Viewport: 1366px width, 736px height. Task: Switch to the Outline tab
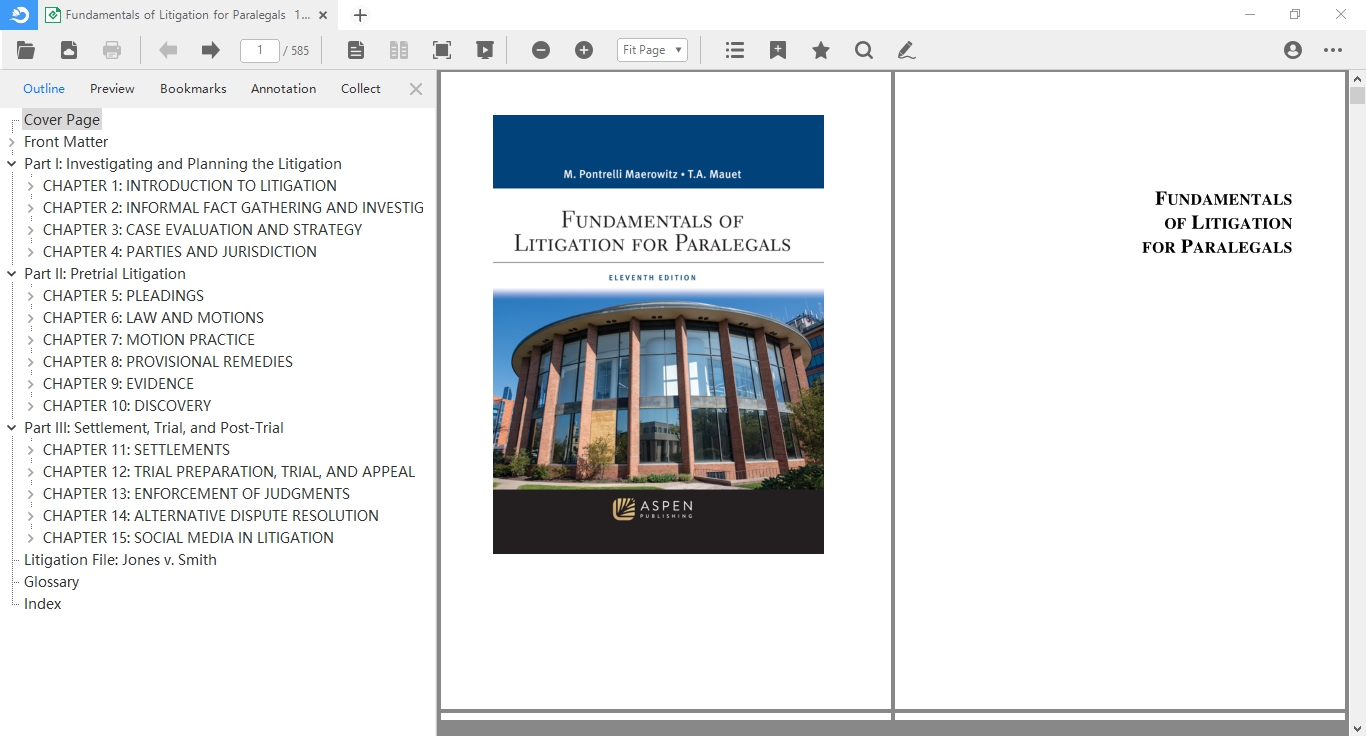(44, 89)
